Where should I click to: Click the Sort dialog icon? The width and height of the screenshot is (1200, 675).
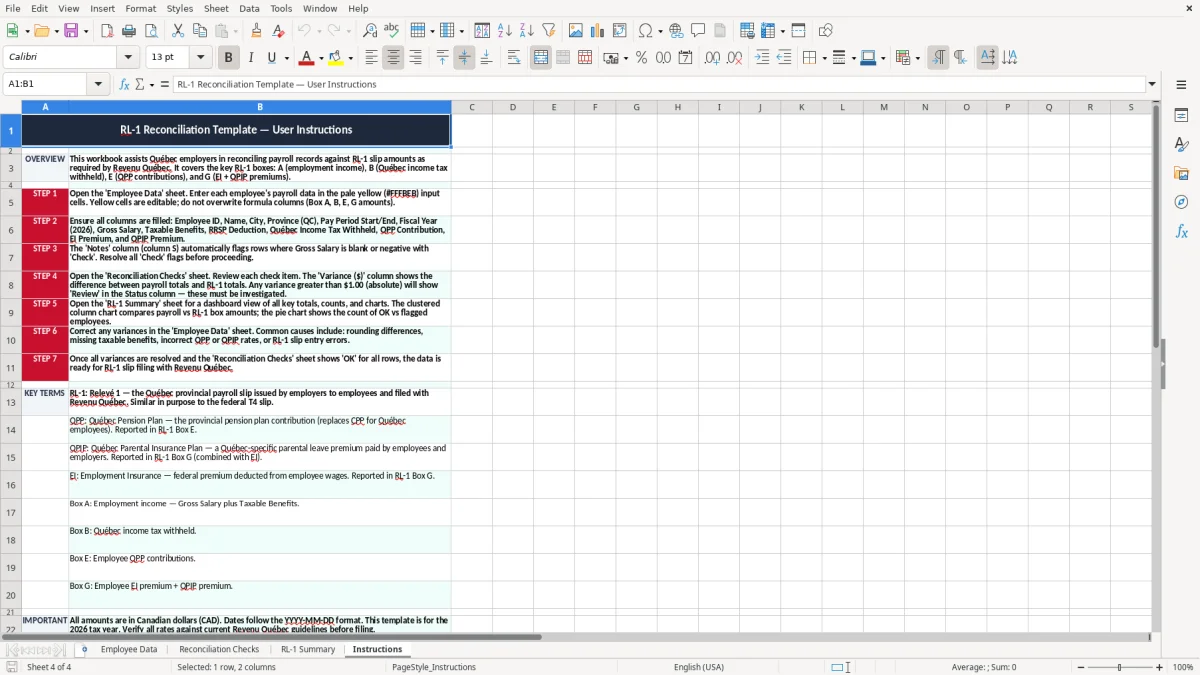coord(482,31)
